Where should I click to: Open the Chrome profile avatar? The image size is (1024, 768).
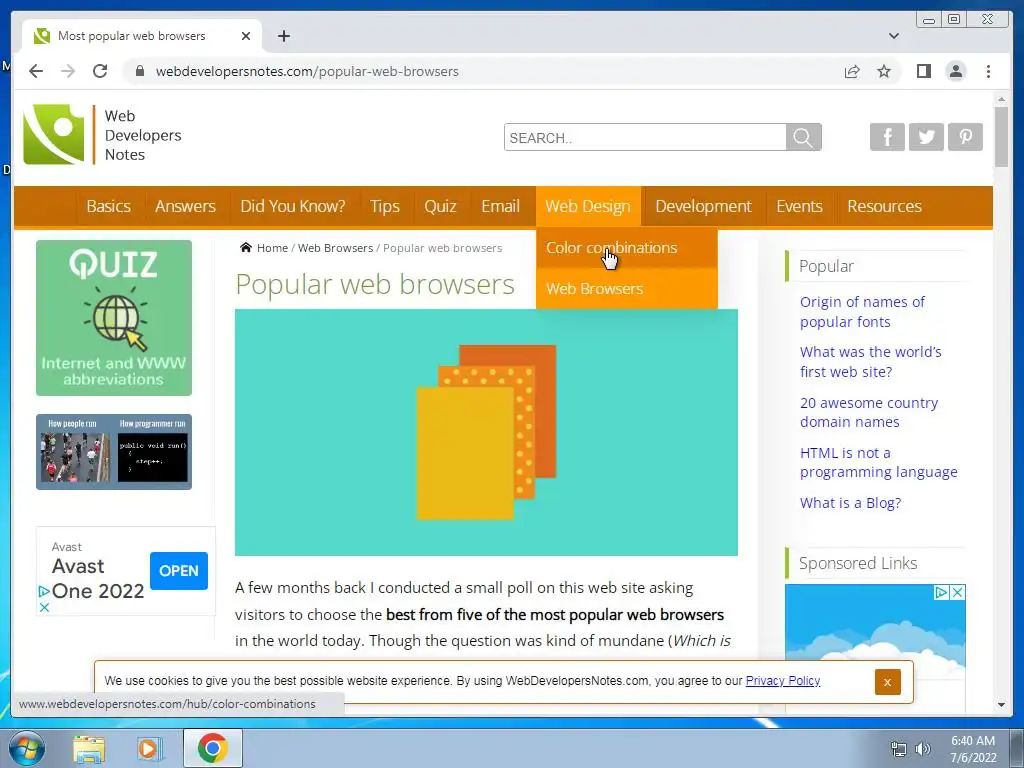coord(955,71)
